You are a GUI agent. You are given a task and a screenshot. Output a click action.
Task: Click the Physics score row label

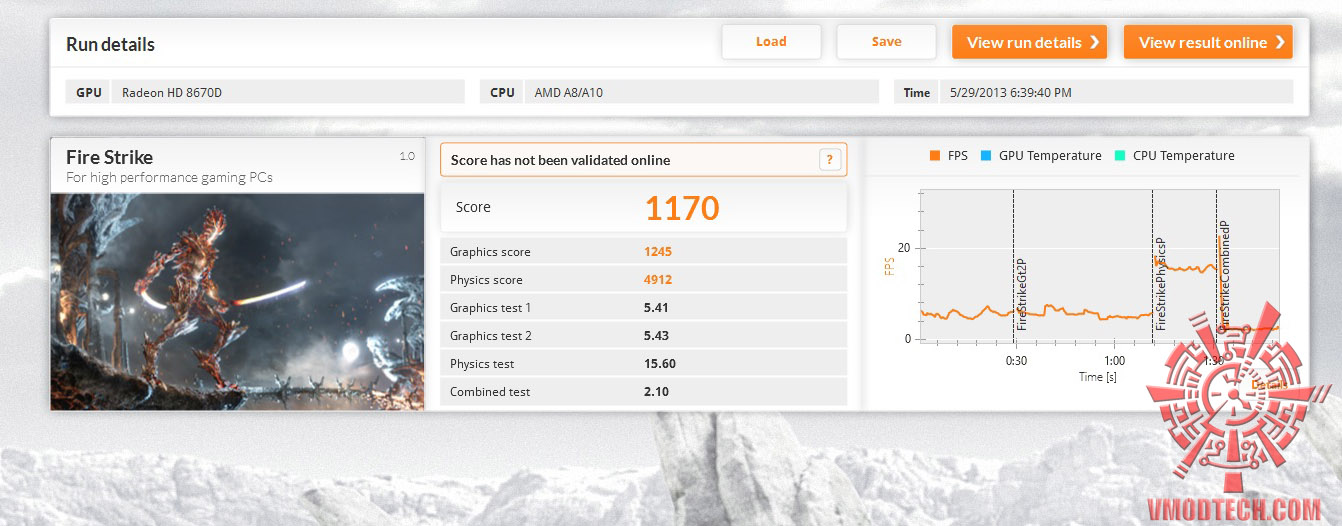click(x=486, y=280)
